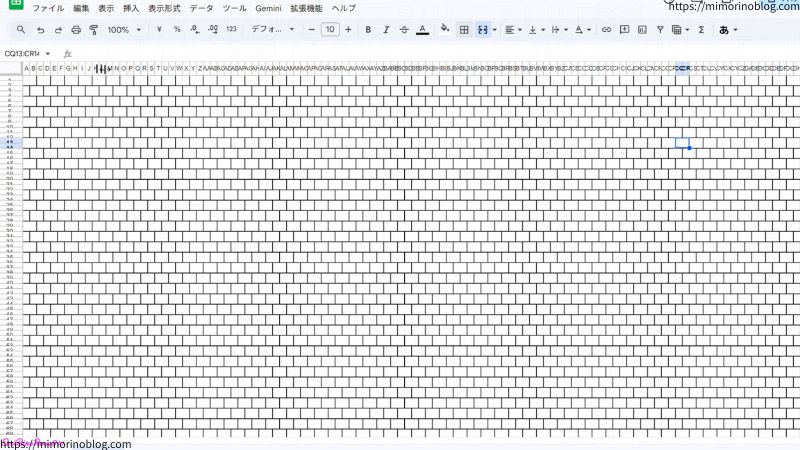Open the font family dropdown

coord(272,30)
